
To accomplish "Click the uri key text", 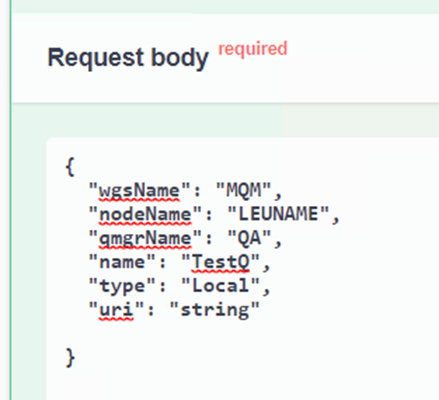I will coord(116,310).
